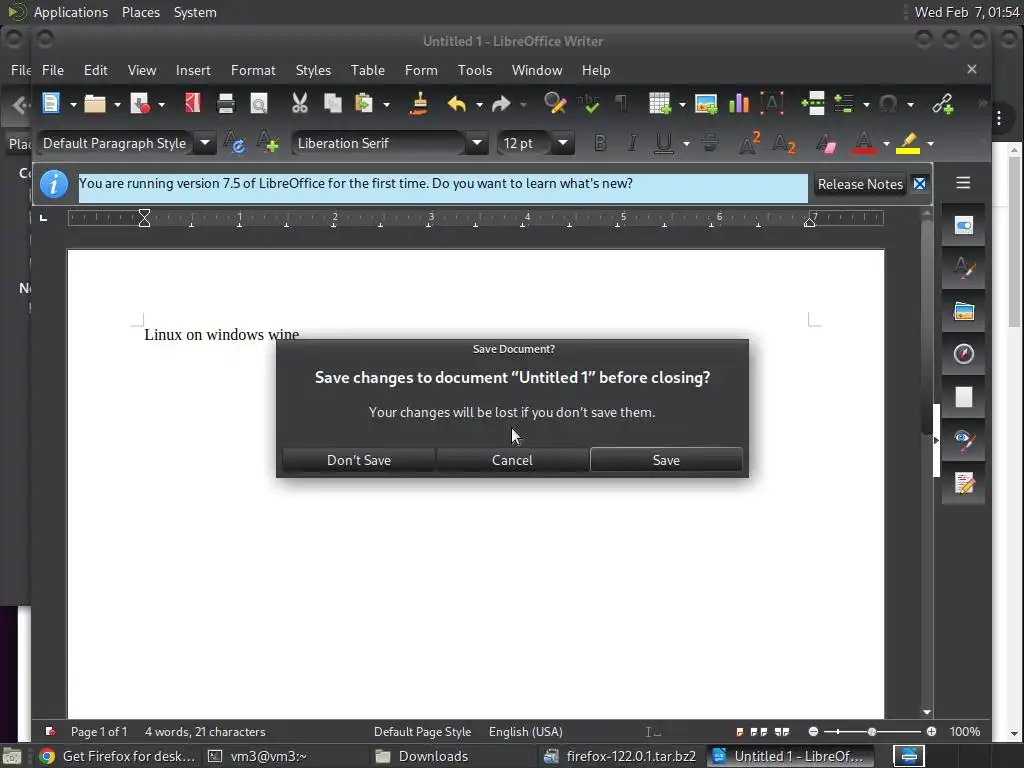Click the Clear Direct Formatting icon
1024x768 pixels.
[826, 143]
